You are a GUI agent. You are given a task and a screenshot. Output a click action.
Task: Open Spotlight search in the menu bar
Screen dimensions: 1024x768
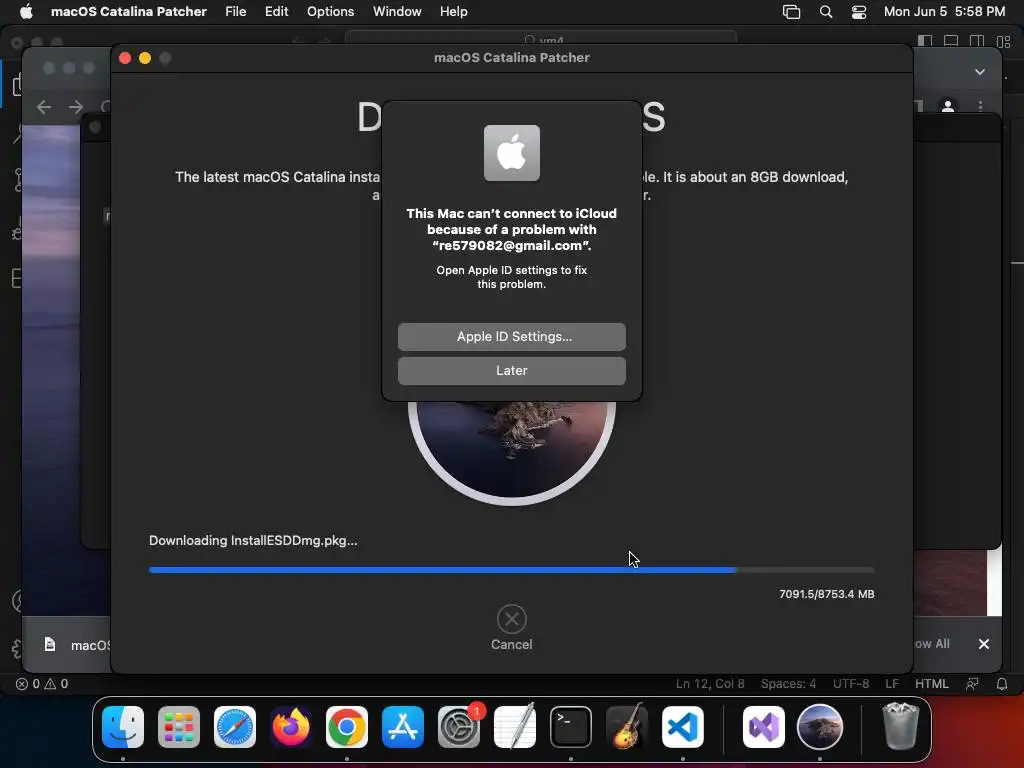(825, 12)
